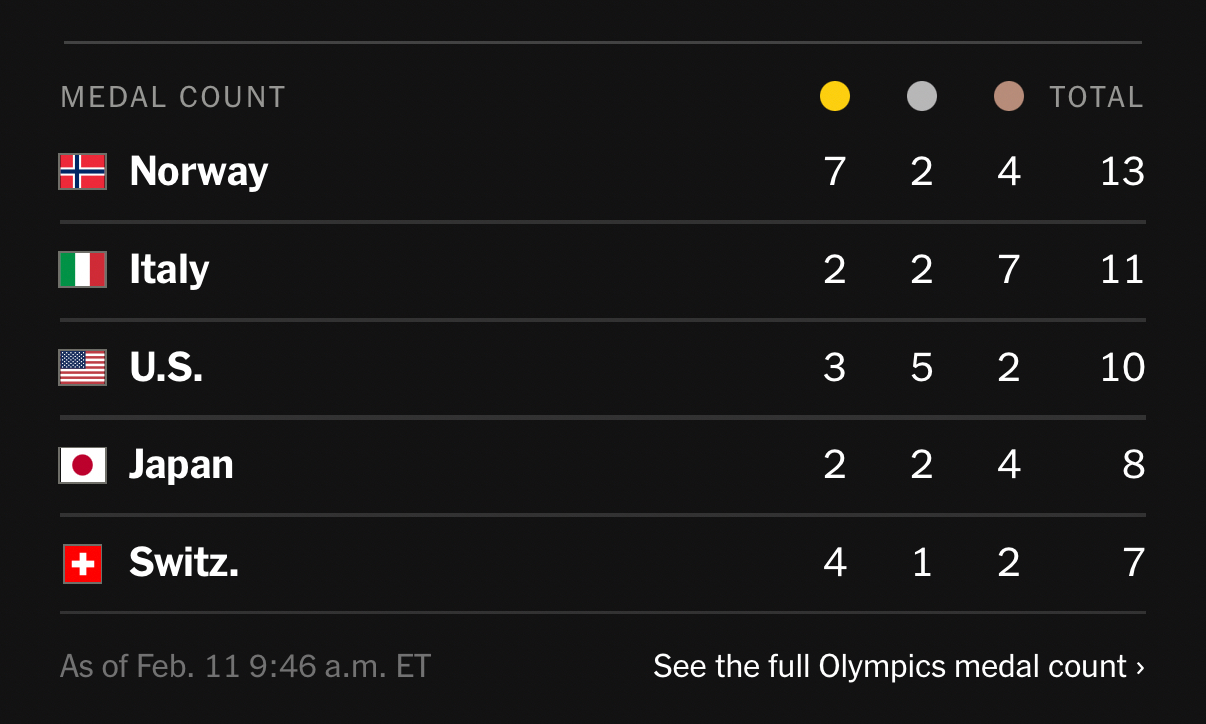The height and width of the screenshot is (724, 1206).
Task: Click Norway's total of 13 medals
Action: 1122,171
